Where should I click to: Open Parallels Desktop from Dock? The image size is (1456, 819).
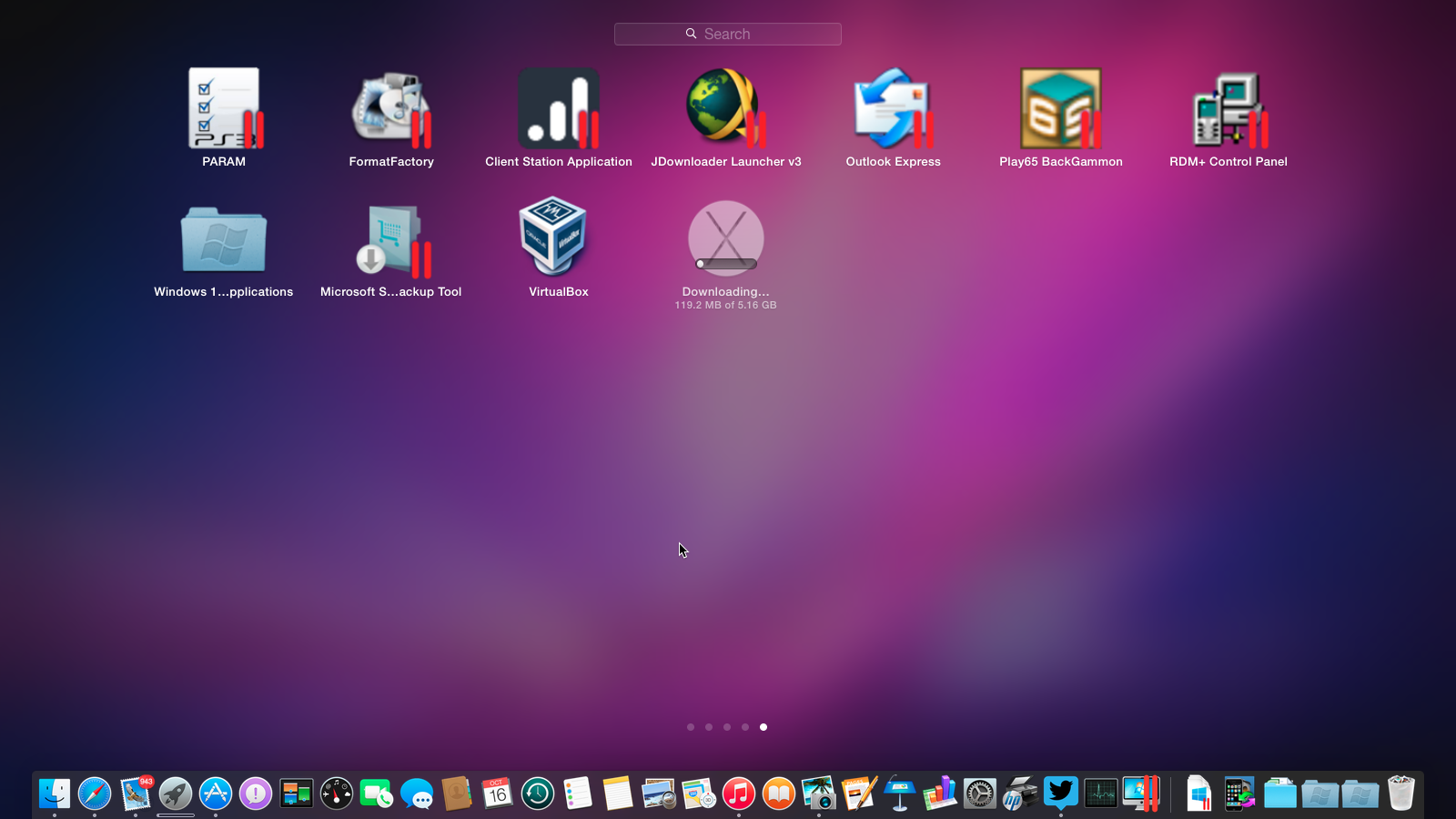pyautogui.click(x=1141, y=794)
